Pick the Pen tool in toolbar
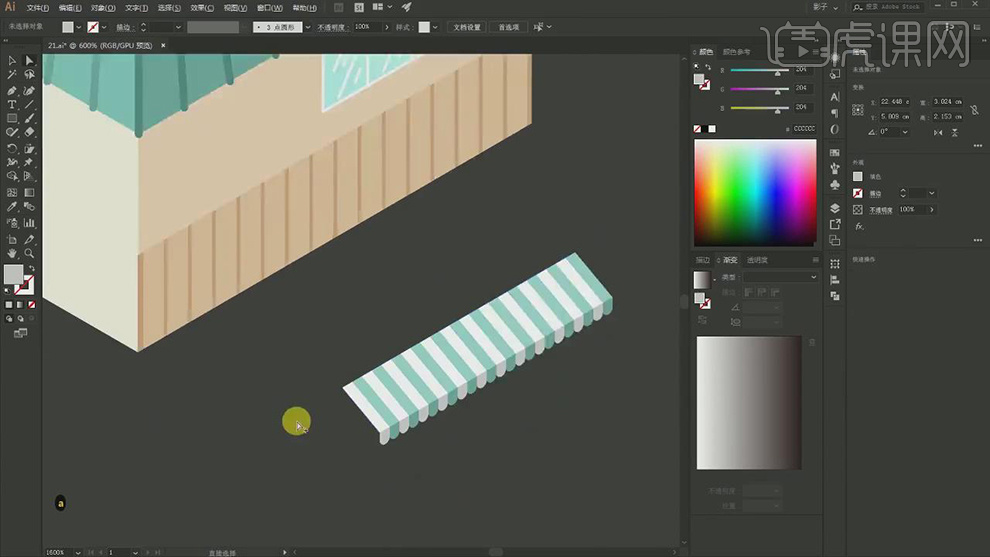 coord(12,90)
